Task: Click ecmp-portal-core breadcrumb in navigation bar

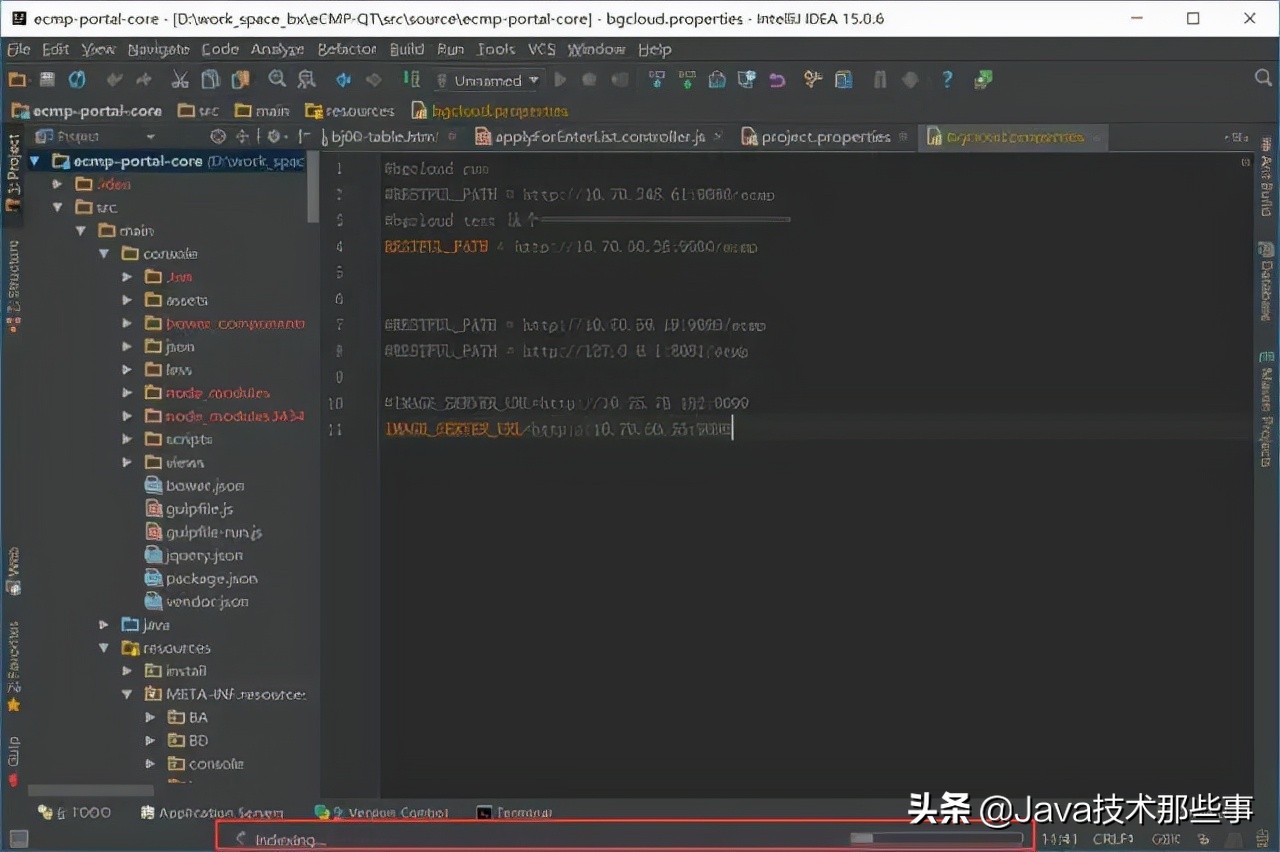Action: 86,111
